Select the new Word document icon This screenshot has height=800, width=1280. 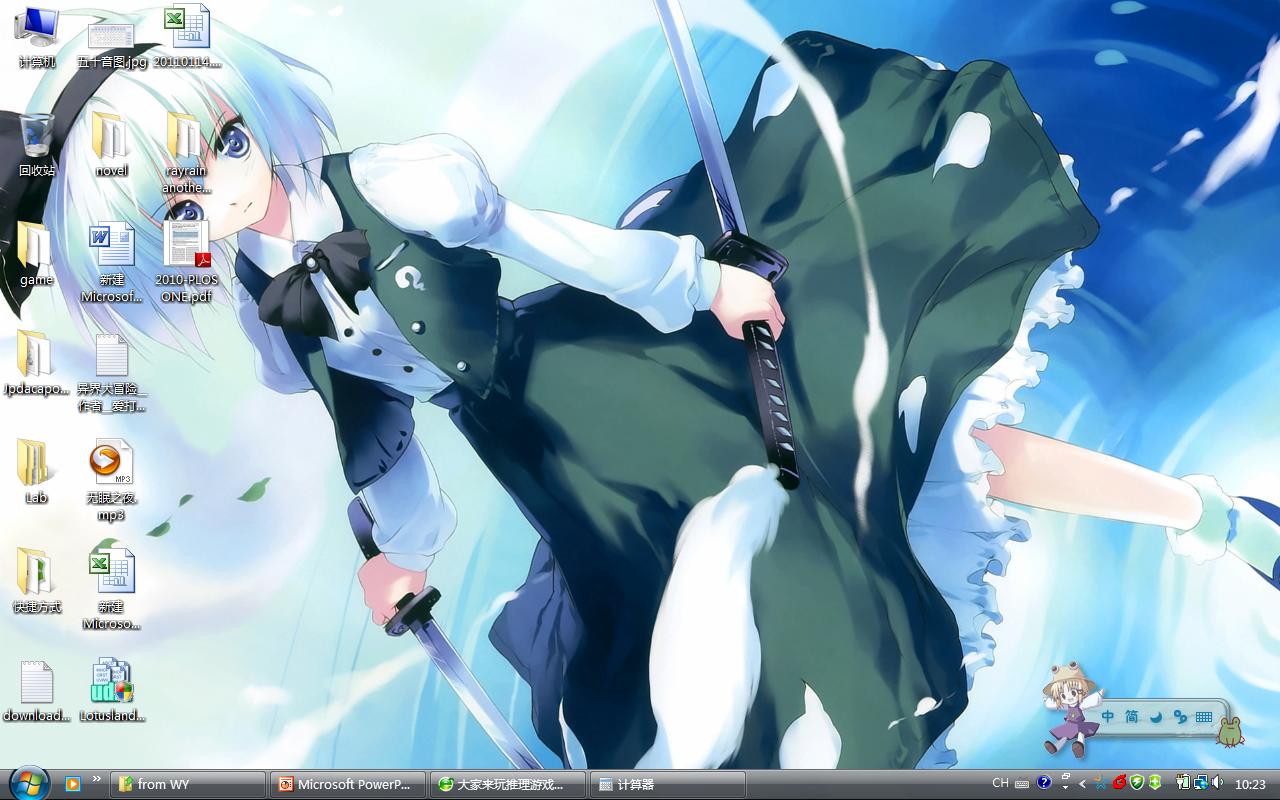111,248
